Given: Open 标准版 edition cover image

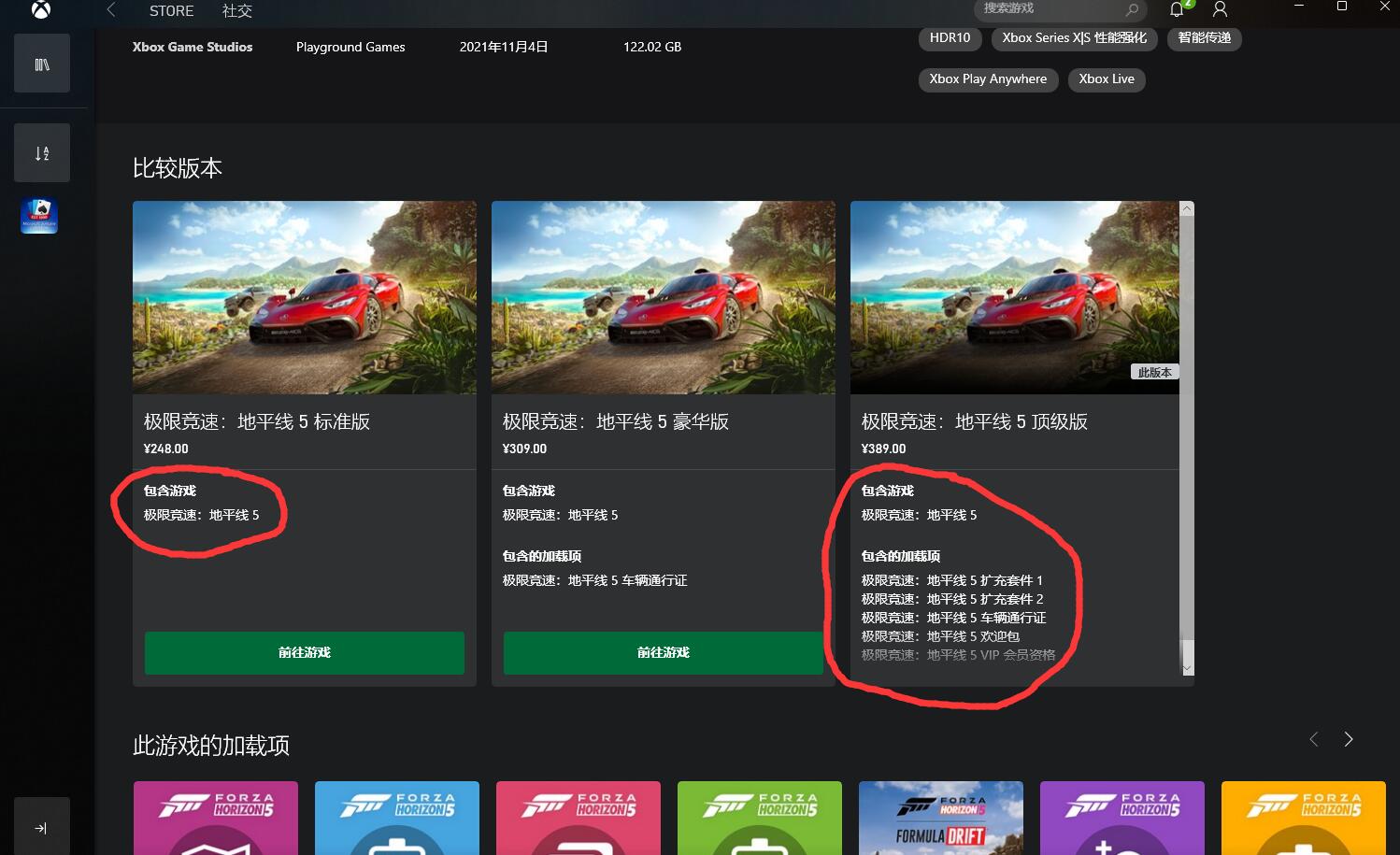Looking at the screenshot, I should pos(305,297).
